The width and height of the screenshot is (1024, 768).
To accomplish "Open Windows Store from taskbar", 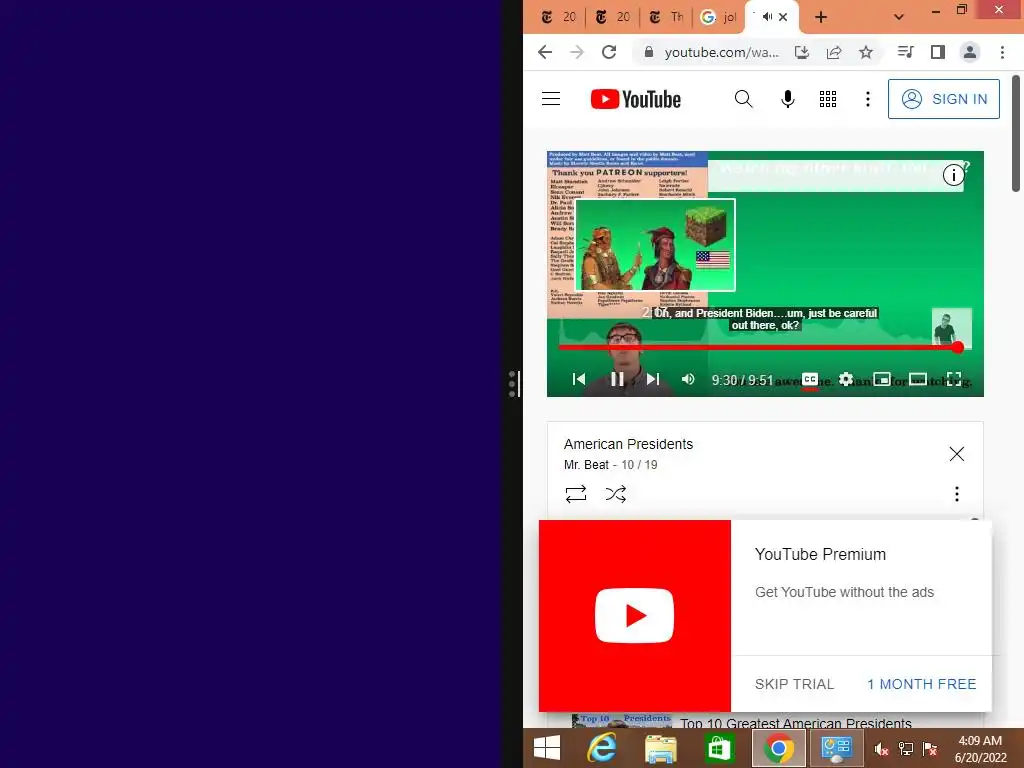I will click(719, 748).
